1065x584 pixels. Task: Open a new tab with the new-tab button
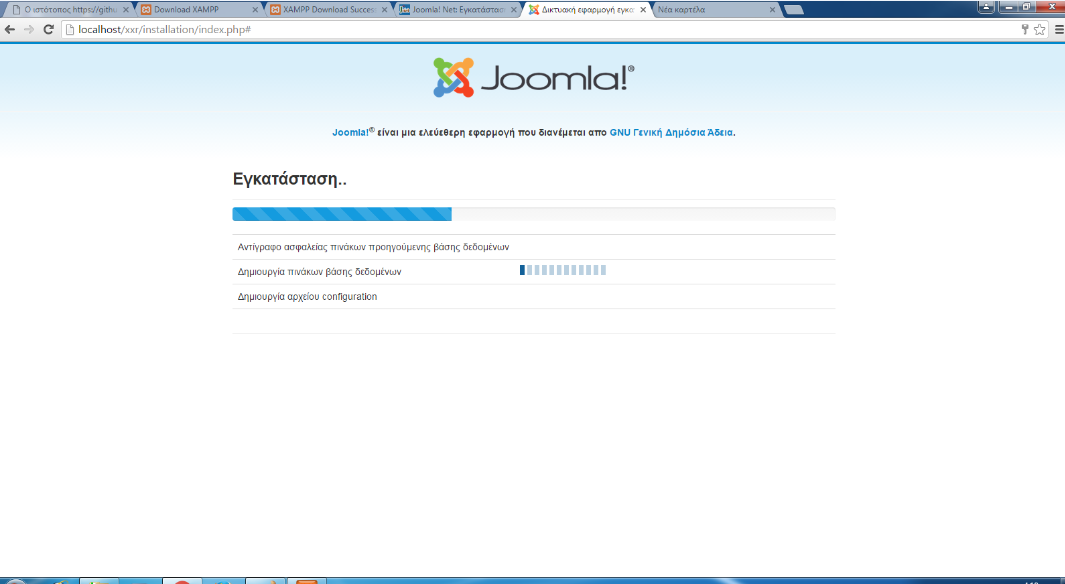(x=793, y=10)
